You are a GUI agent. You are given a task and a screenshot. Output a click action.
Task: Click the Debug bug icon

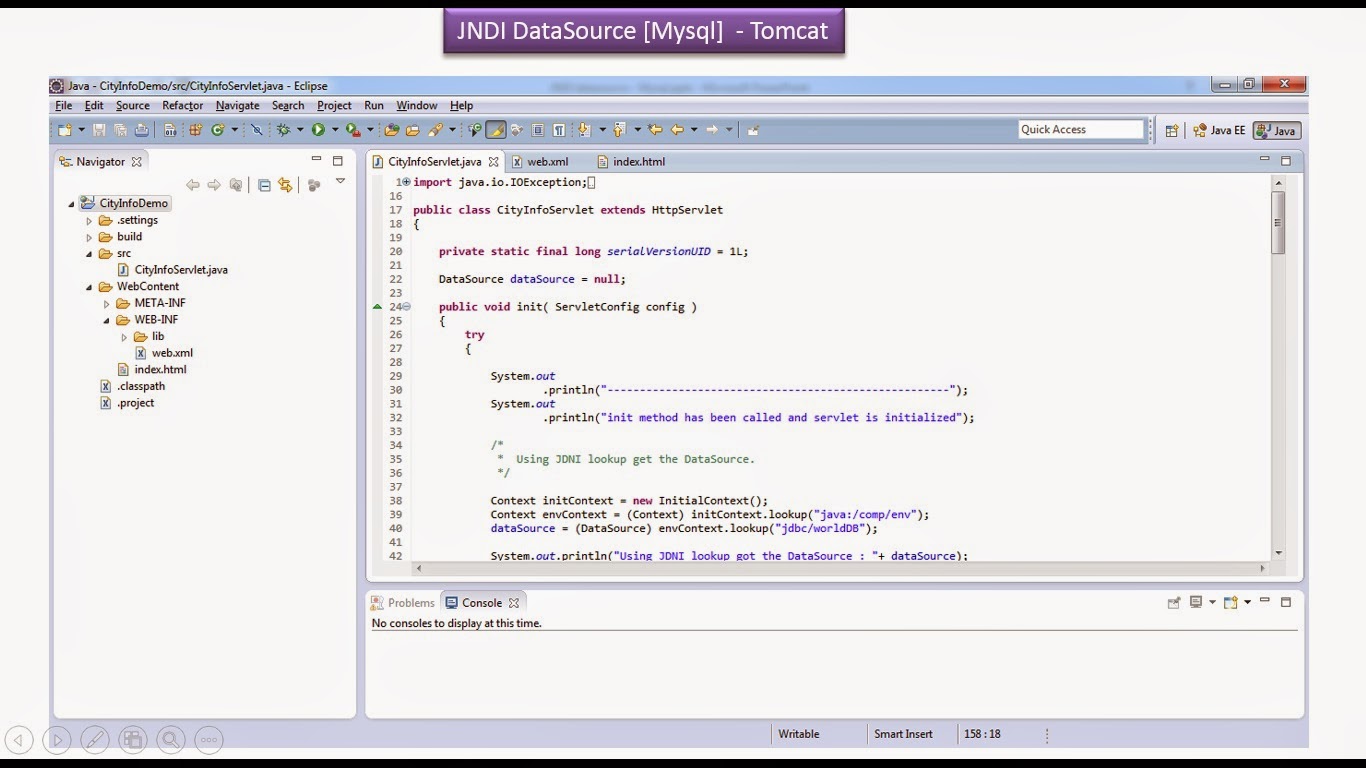point(284,130)
